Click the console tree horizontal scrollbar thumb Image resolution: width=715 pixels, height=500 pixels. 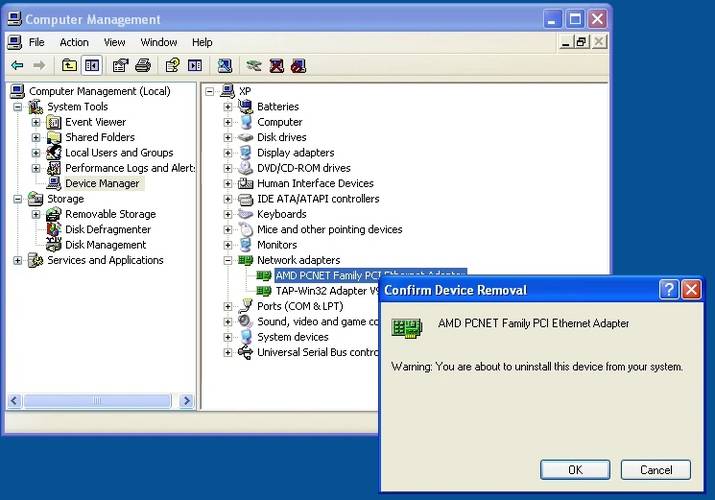click(x=97, y=401)
